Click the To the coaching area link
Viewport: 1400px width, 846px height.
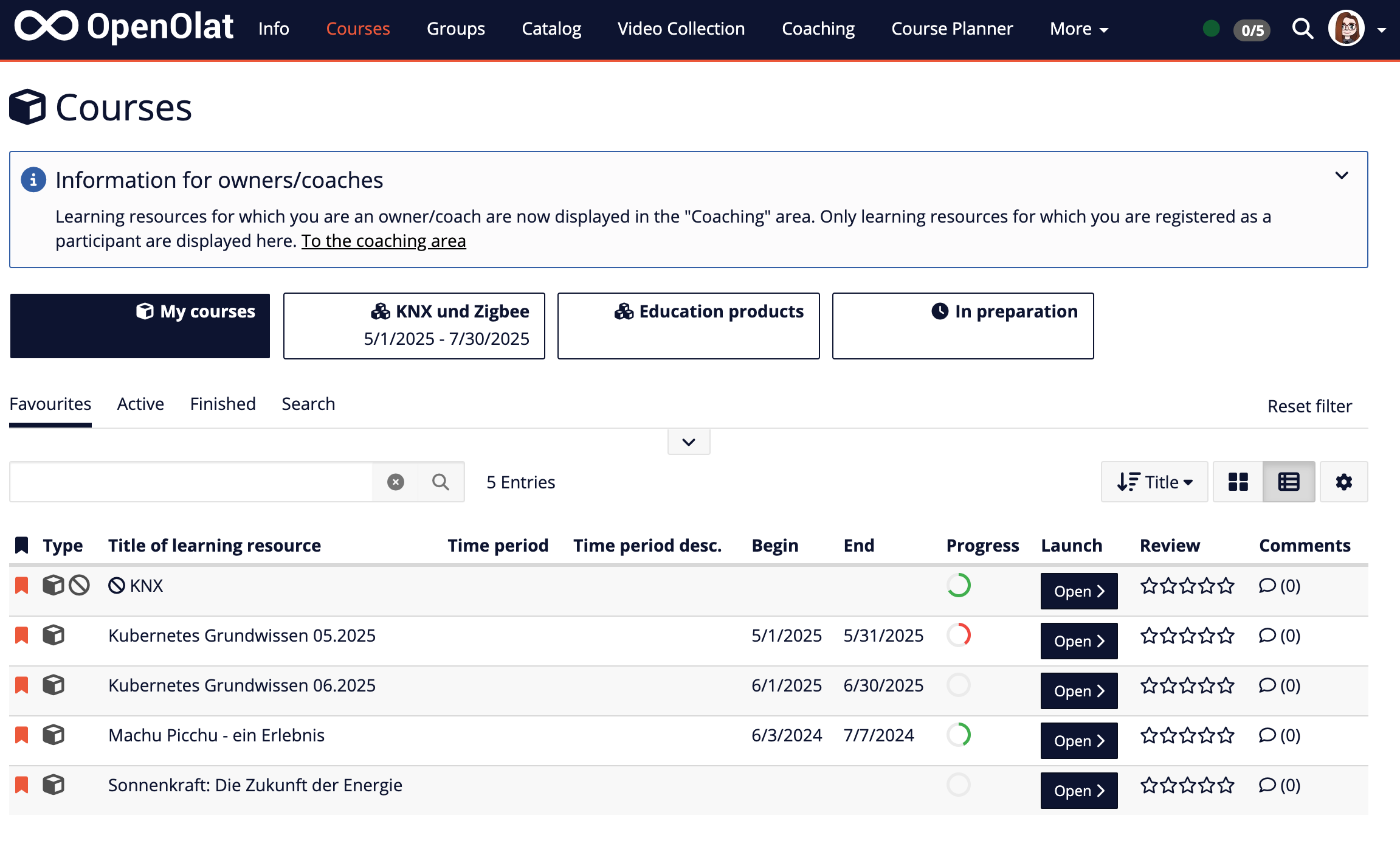click(x=384, y=241)
